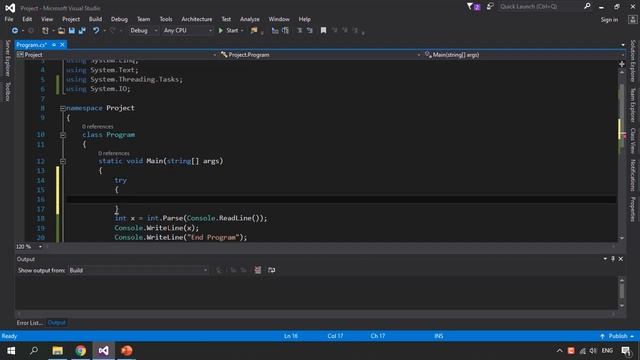640x360 pixels.
Task: Select the Output tab at the bottom
Action: click(56, 323)
